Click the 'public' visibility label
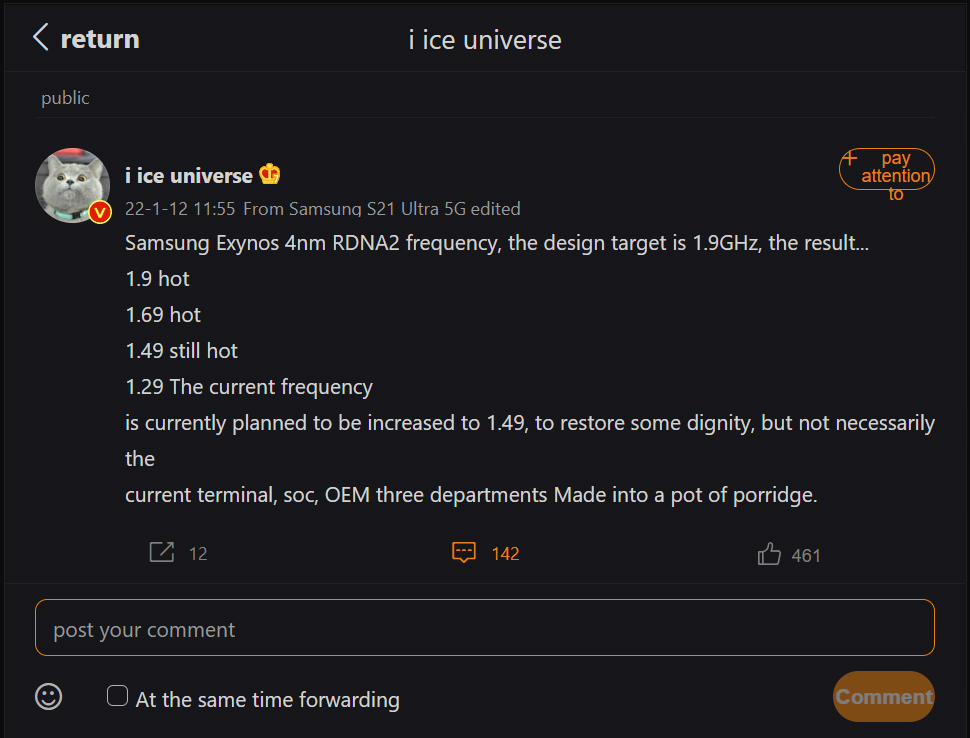 point(65,98)
